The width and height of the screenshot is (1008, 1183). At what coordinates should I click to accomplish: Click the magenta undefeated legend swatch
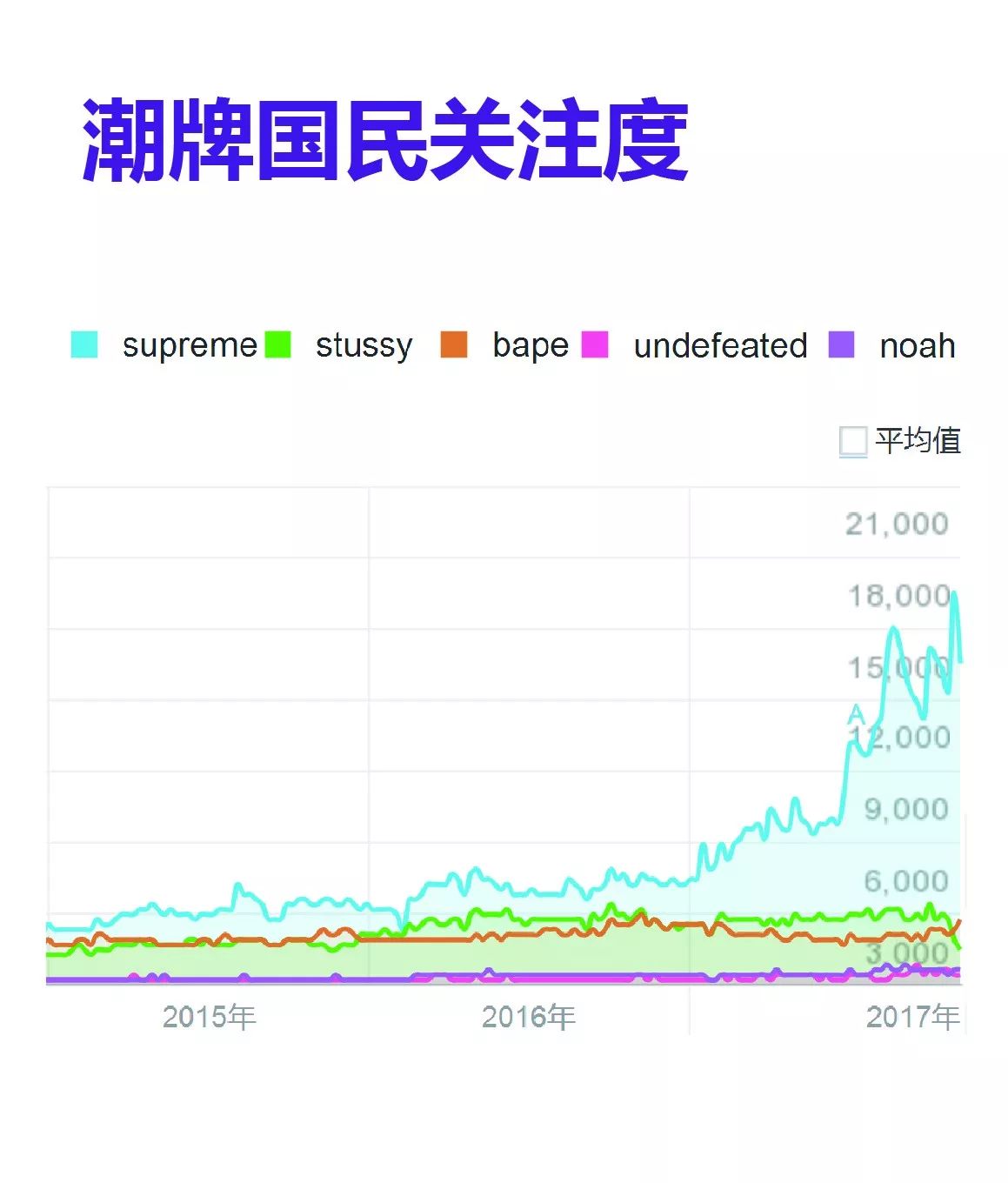595,344
